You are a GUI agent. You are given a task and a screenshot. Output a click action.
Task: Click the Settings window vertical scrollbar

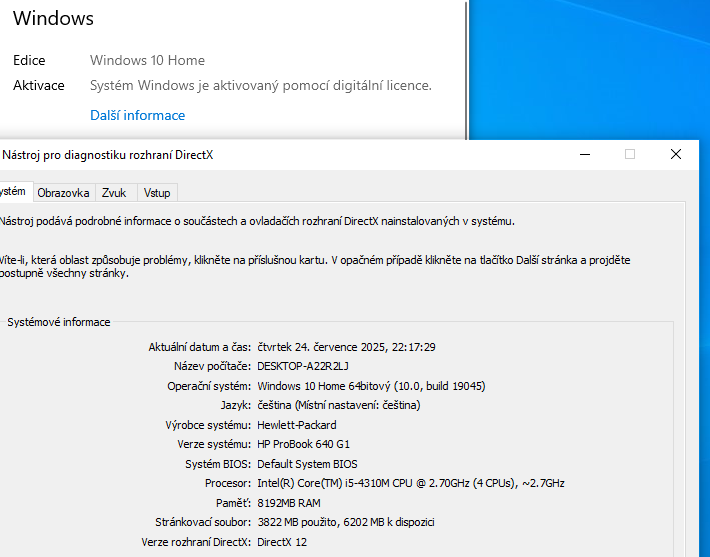[x=466, y=70]
